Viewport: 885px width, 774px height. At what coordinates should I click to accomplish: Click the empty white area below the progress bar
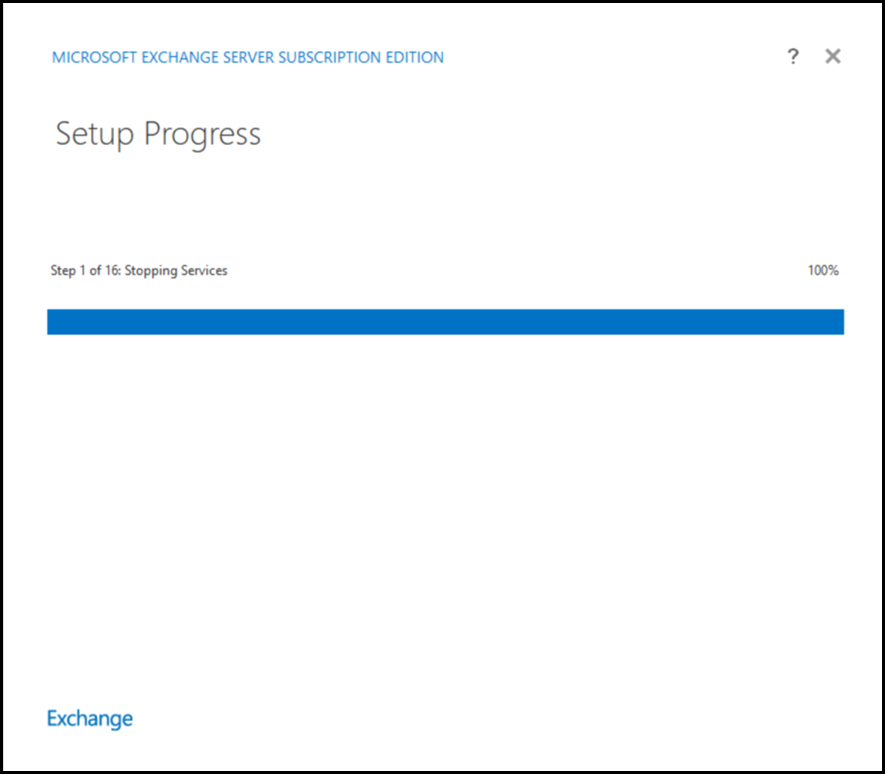point(445,500)
